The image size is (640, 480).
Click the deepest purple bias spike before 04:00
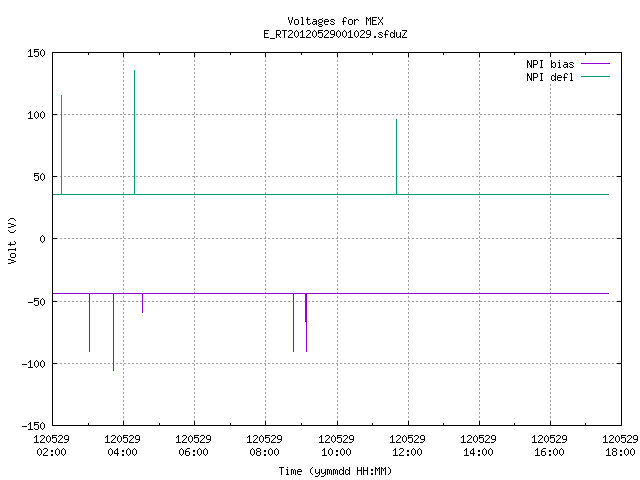[113, 332]
